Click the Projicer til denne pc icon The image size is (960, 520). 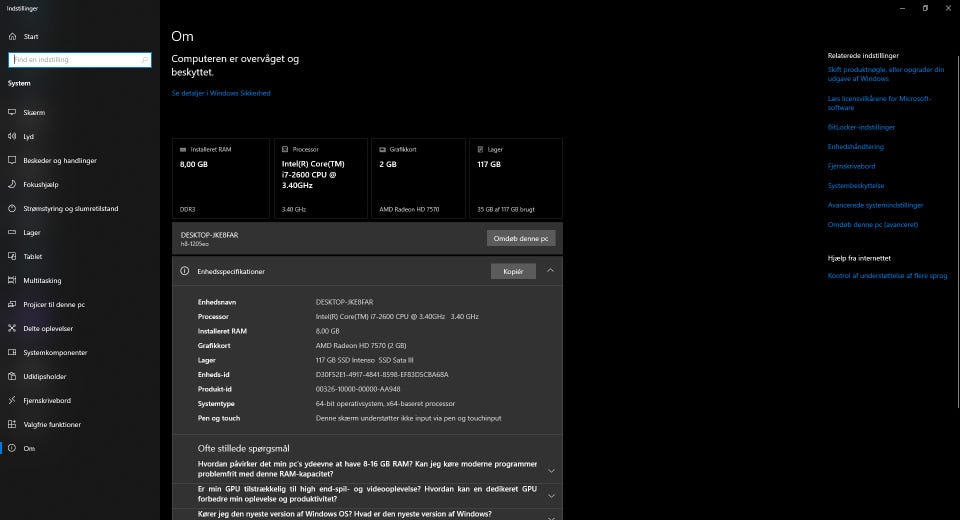coord(12,304)
